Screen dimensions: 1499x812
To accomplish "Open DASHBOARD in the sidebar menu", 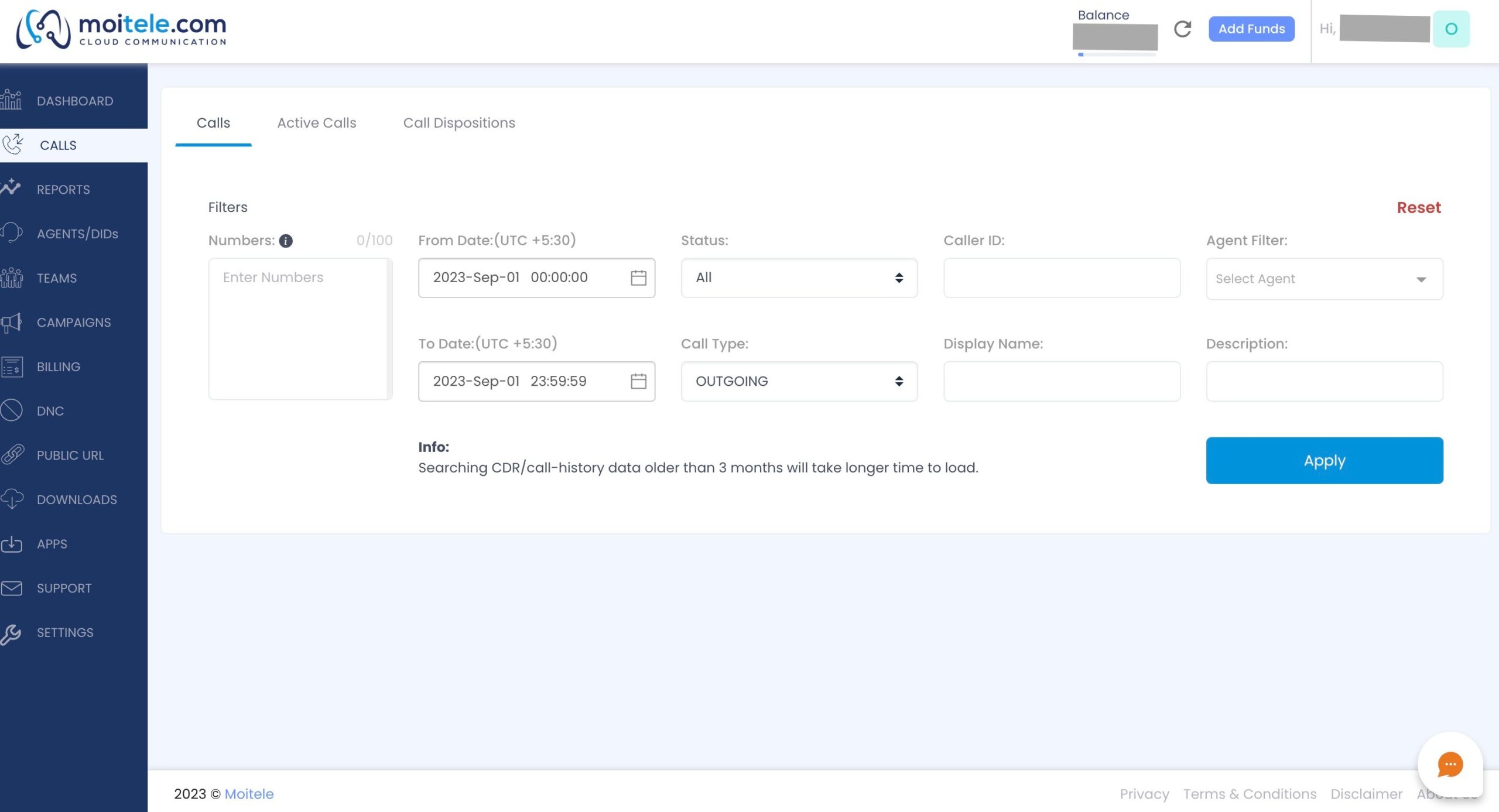I will (74, 101).
